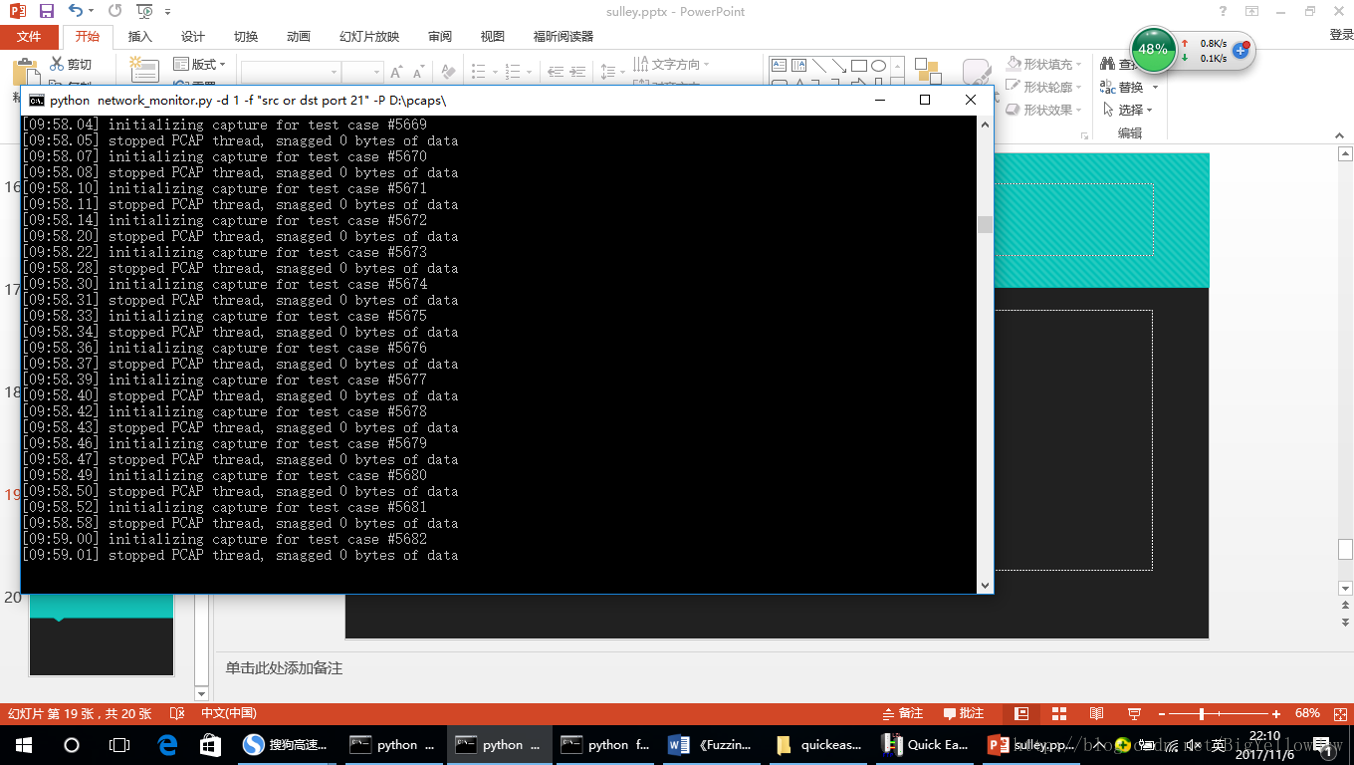The image size is (1354, 765).
Task: Start the slideshow from the quick access toolbar icon
Action: (145, 12)
